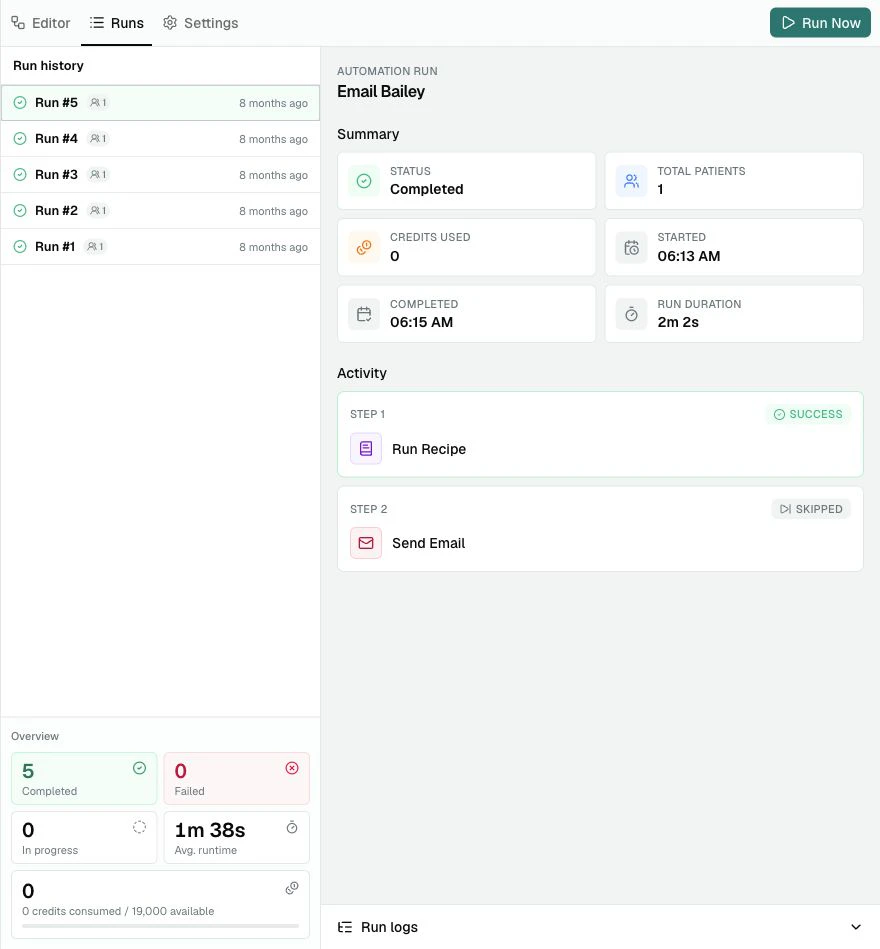Click the In progress spinner icon
Viewport: 880px width, 949px height.
point(139,827)
